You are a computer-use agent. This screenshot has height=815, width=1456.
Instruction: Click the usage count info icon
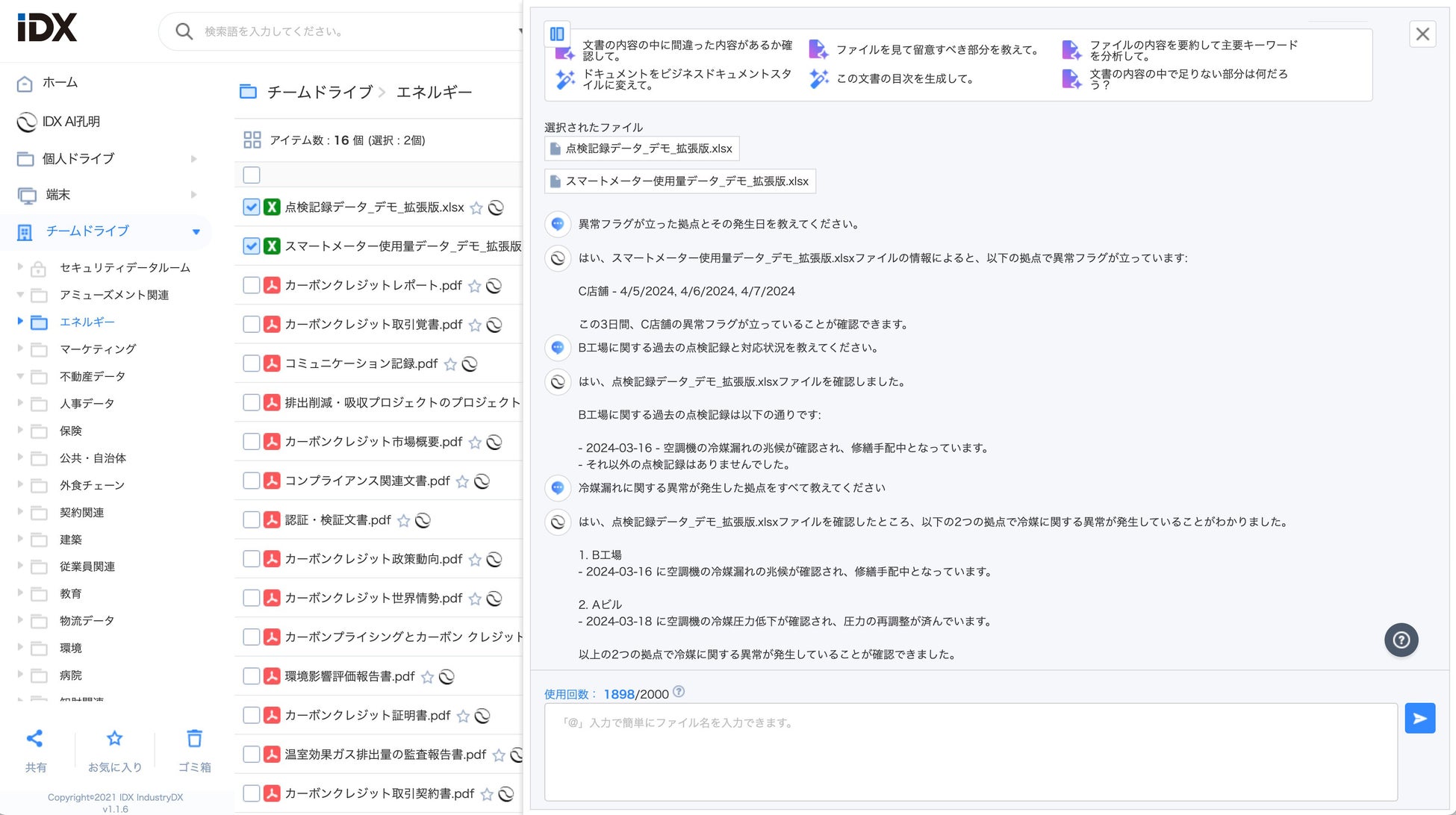[x=678, y=692]
